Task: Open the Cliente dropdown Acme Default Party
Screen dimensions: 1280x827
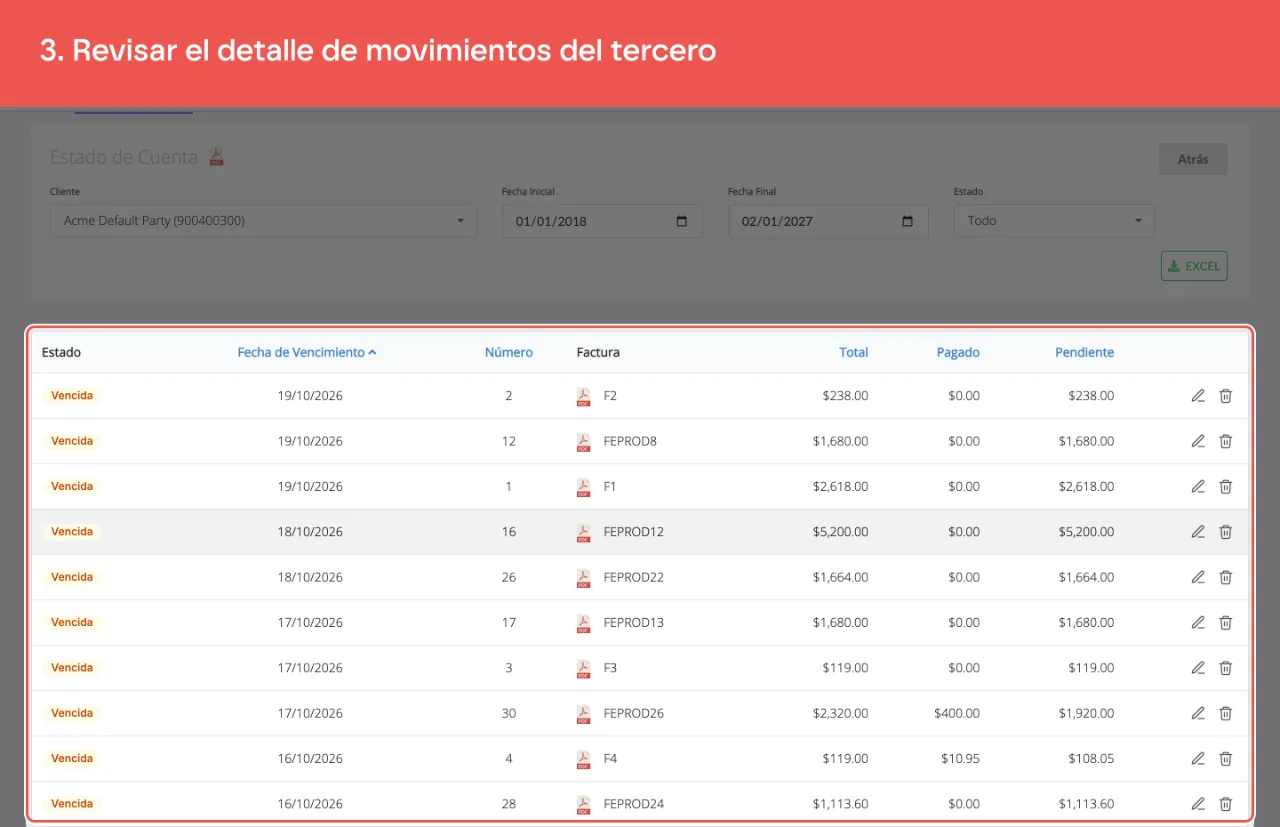Action: click(x=264, y=221)
